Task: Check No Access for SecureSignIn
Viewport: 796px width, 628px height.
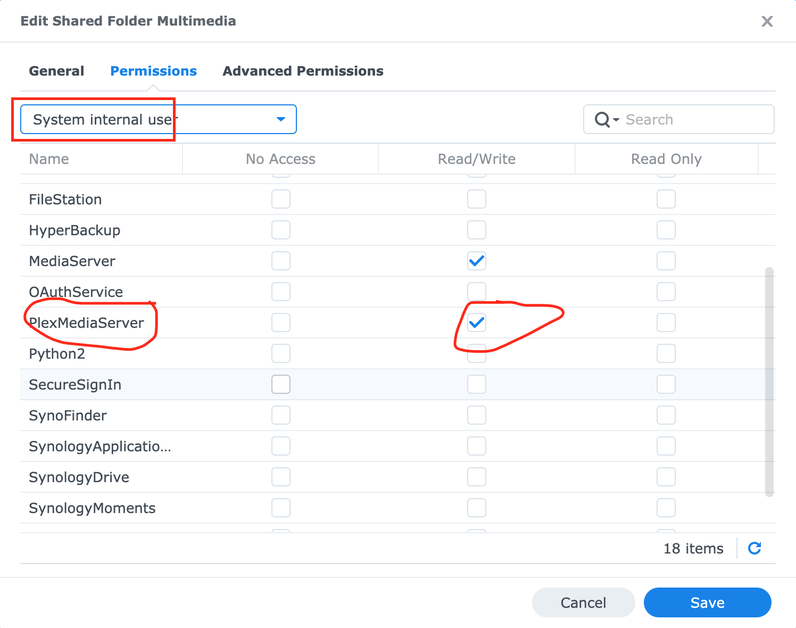Action: 281,384
